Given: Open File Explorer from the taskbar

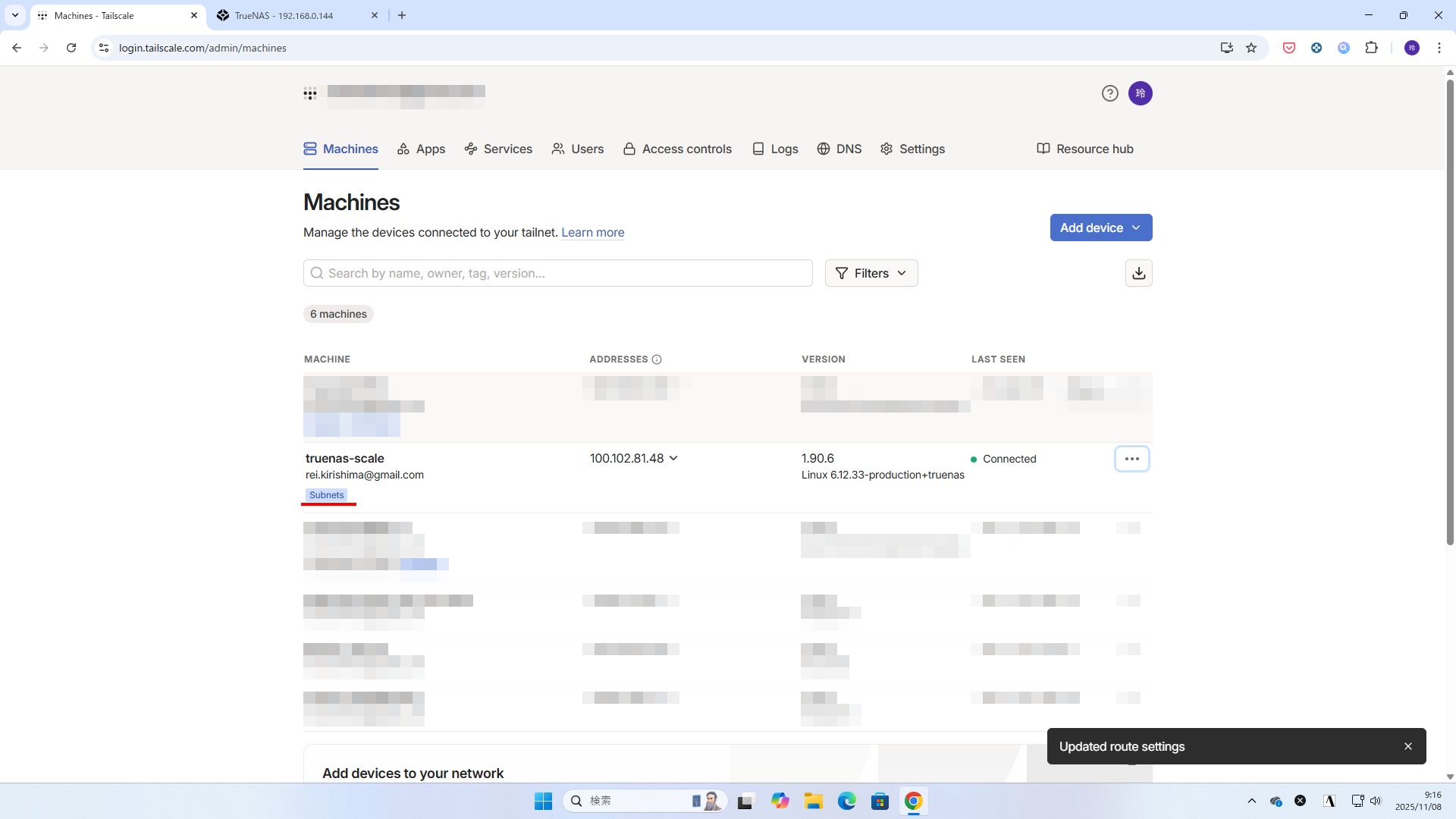Looking at the screenshot, I should click(813, 801).
